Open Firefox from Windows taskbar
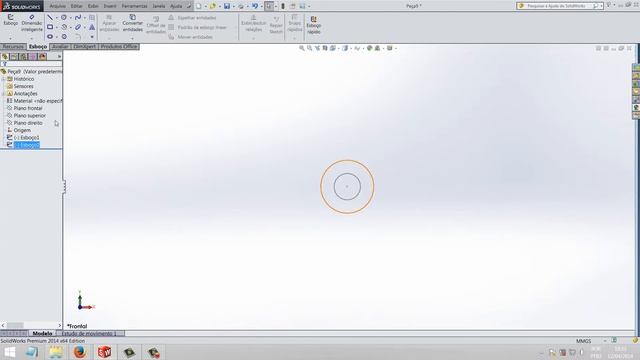The height and width of the screenshot is (360, 640). coord(80,351)
